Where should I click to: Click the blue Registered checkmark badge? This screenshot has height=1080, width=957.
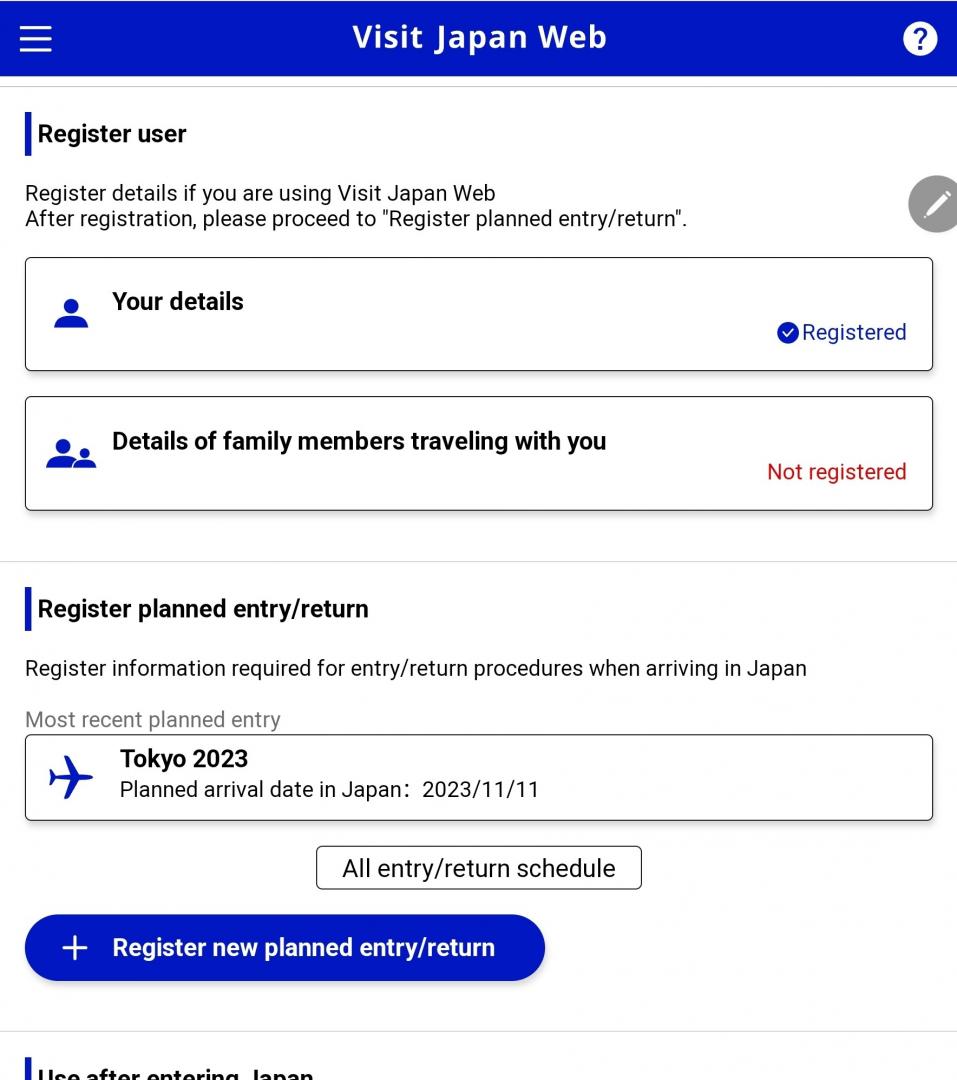tap(789, 332)
